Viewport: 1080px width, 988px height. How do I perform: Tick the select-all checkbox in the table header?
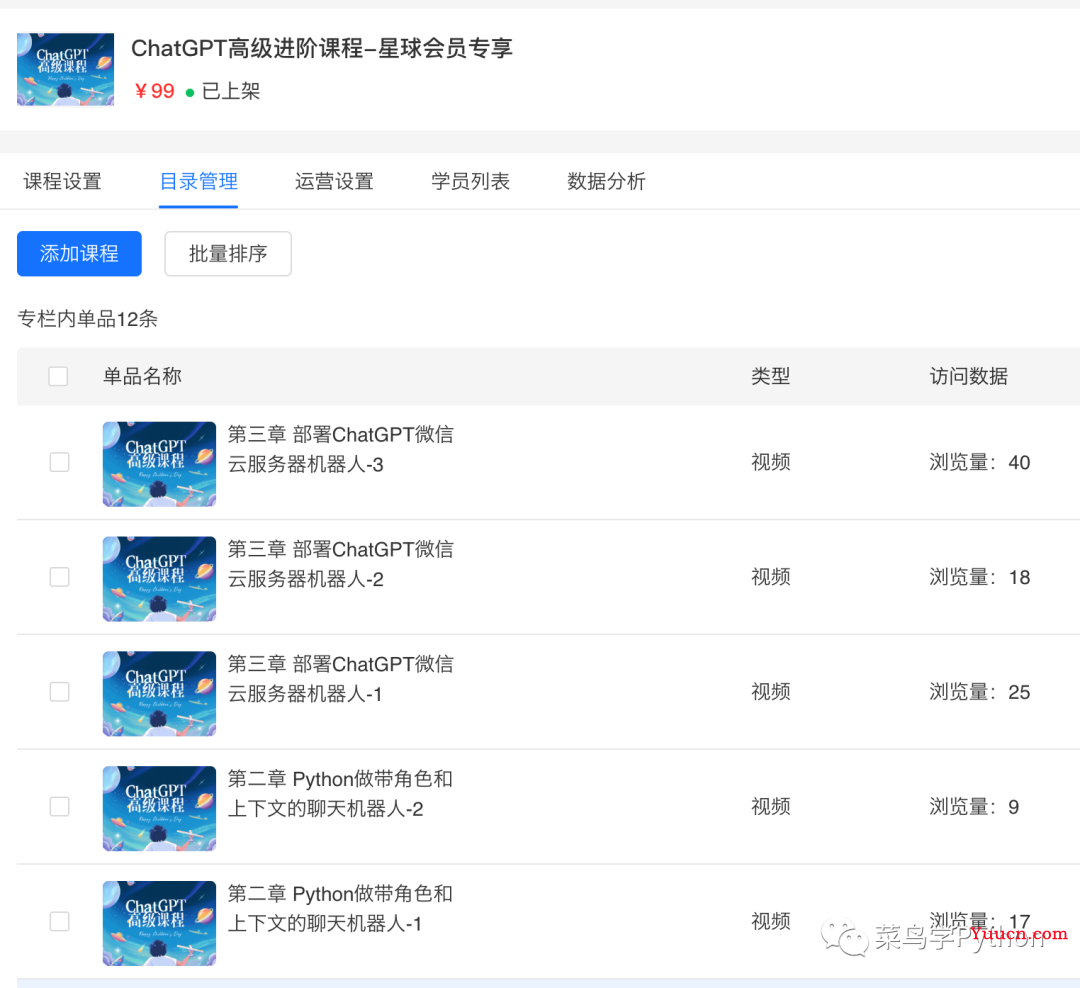59,376
